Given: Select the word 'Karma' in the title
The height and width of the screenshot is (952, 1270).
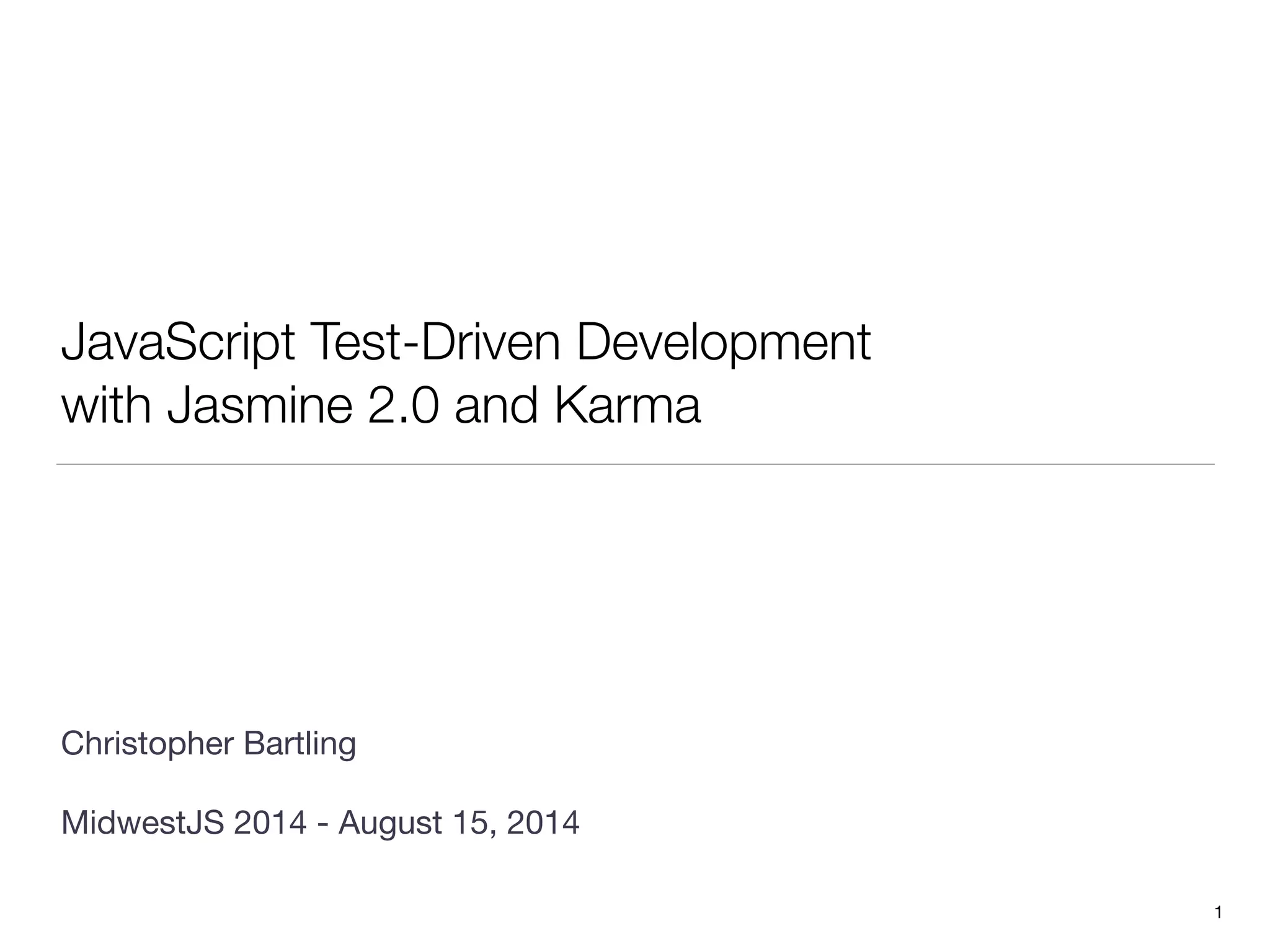Looking at the screenshot, I should click(x=628, y=406).
